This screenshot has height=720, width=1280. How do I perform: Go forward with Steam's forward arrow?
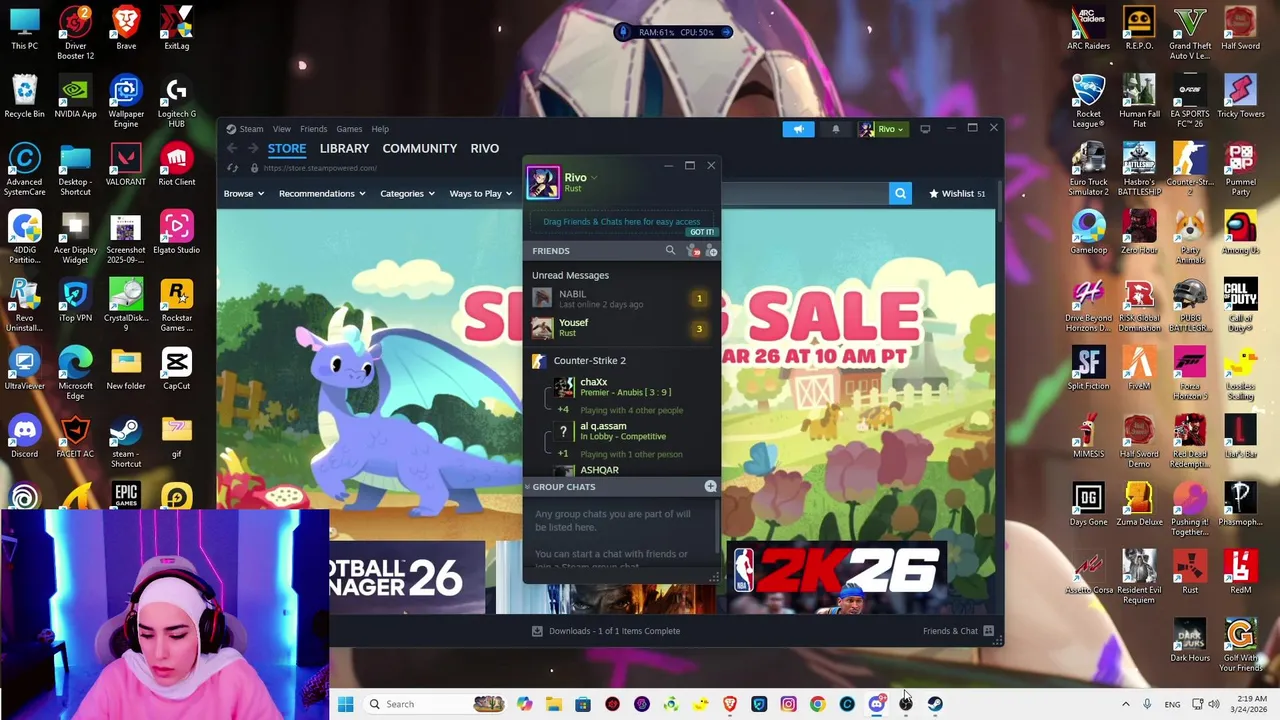click(252, 149)
